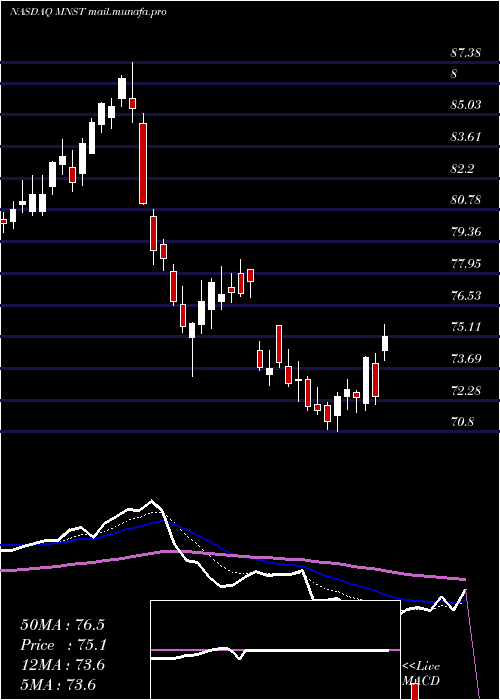Image resolution: width=500 pixels, height=700 pixels.
Task: Click the 80.78 price axis label
Action: 466,200
